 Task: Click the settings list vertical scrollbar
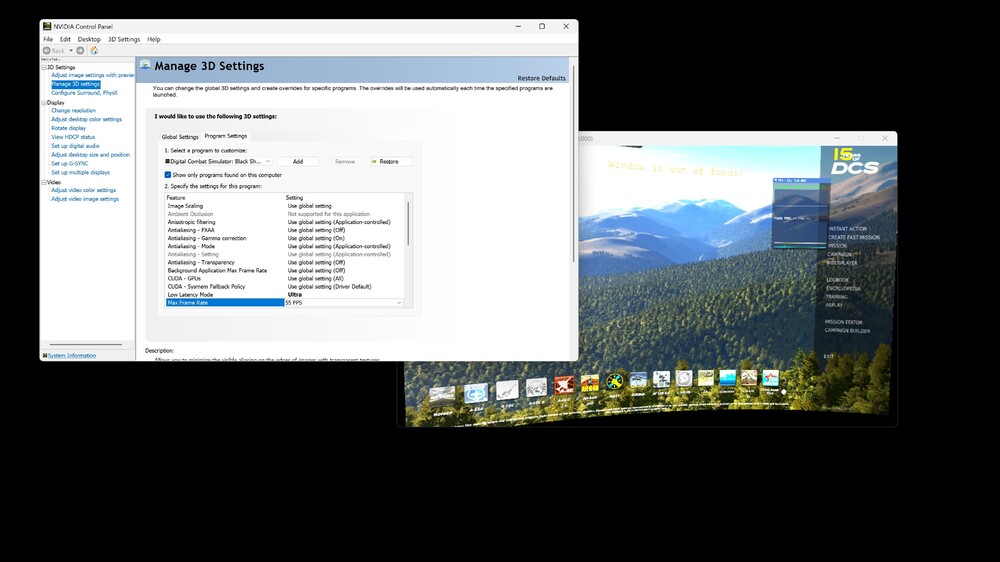(x=408, y=225)
